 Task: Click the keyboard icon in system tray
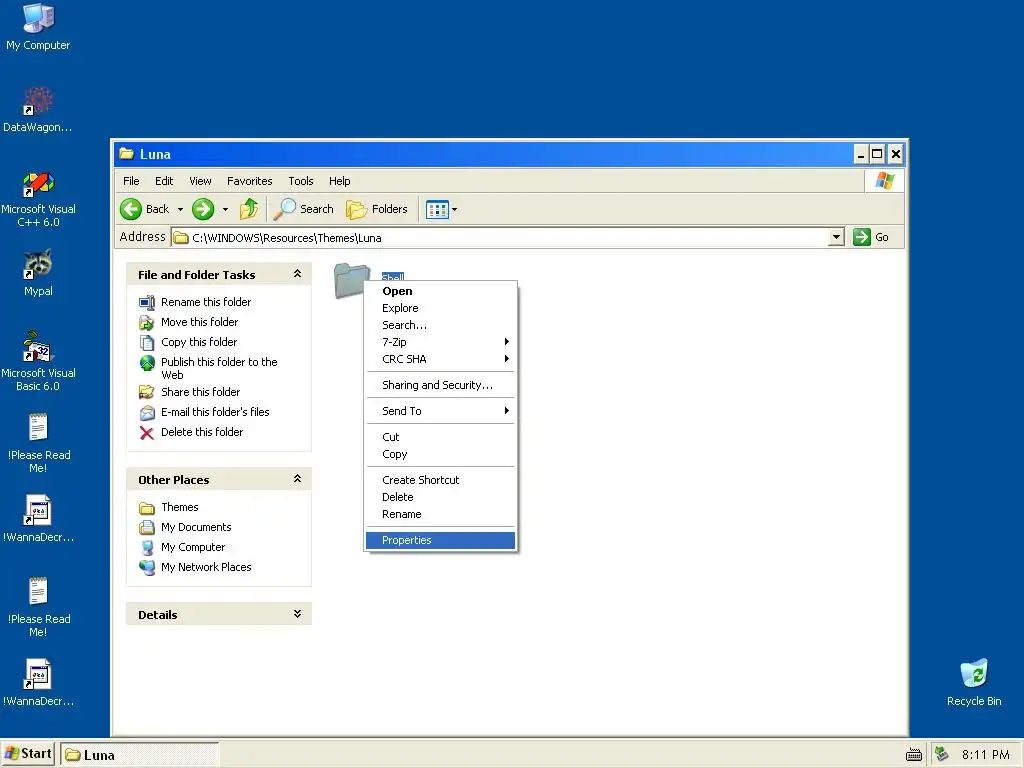click(x=914, y=755)
